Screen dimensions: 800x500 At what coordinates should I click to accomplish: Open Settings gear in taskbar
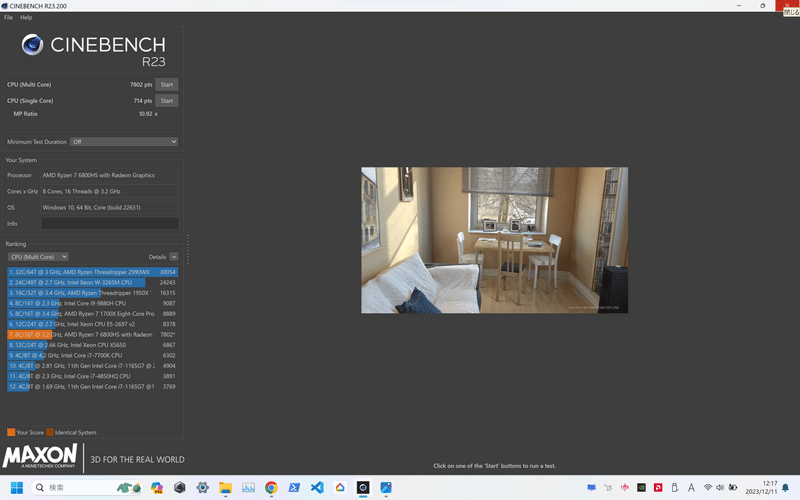pyautogui.click(x=203, y=488)
